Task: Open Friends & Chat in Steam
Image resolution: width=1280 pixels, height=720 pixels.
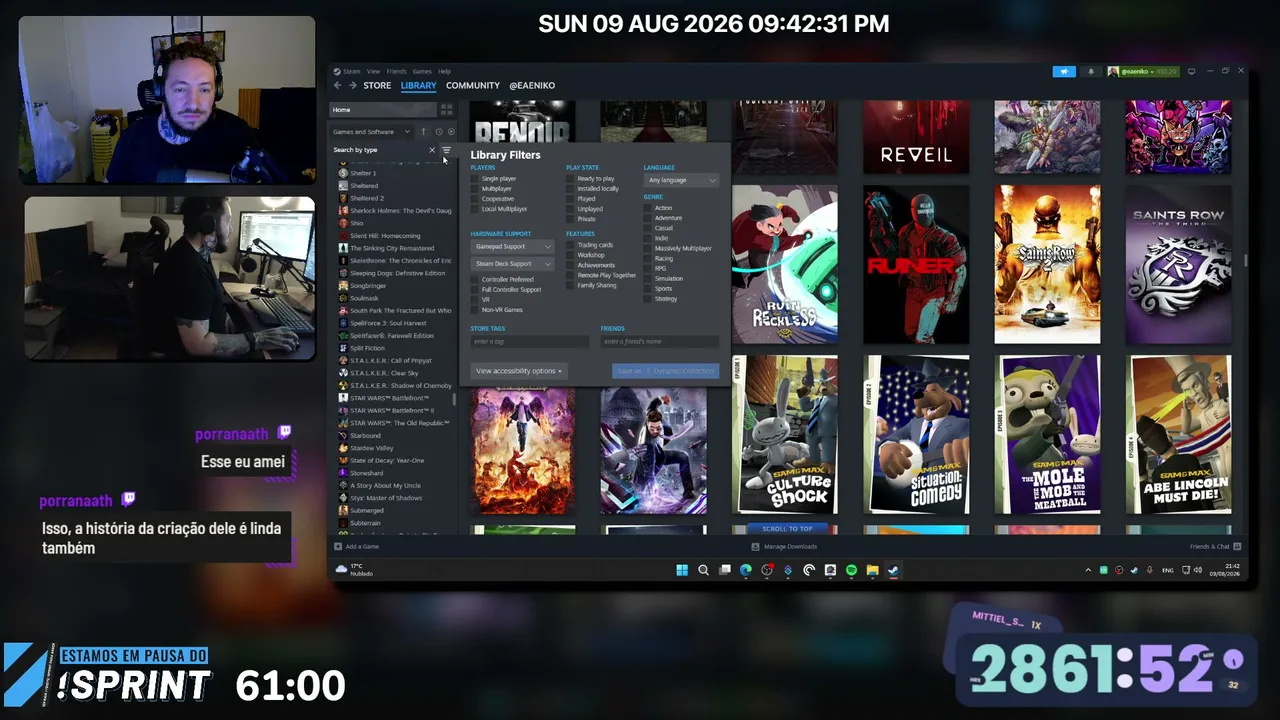Action: point(1215,547)
